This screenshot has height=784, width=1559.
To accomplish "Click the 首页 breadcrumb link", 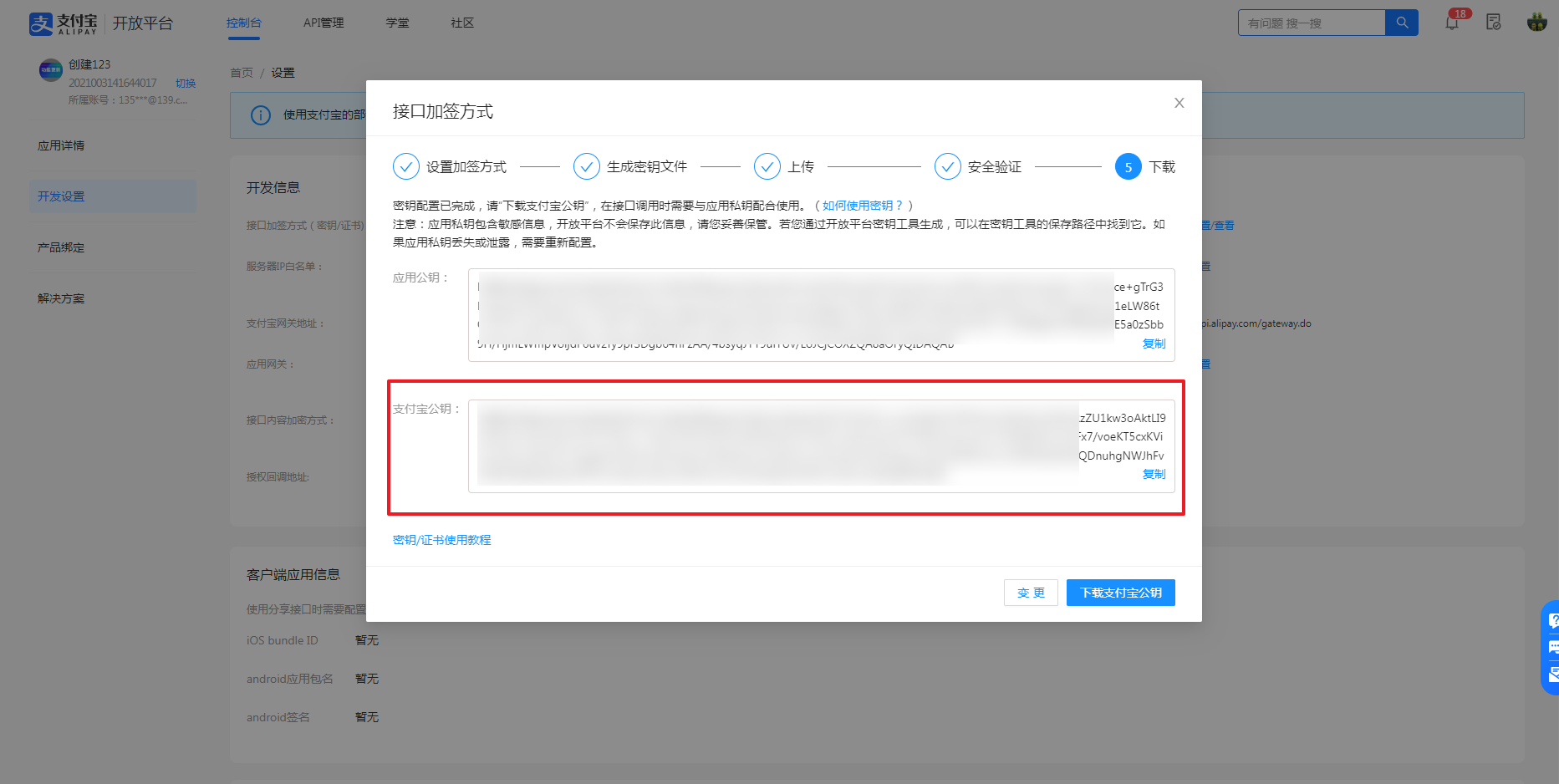I will coord(242,73).
